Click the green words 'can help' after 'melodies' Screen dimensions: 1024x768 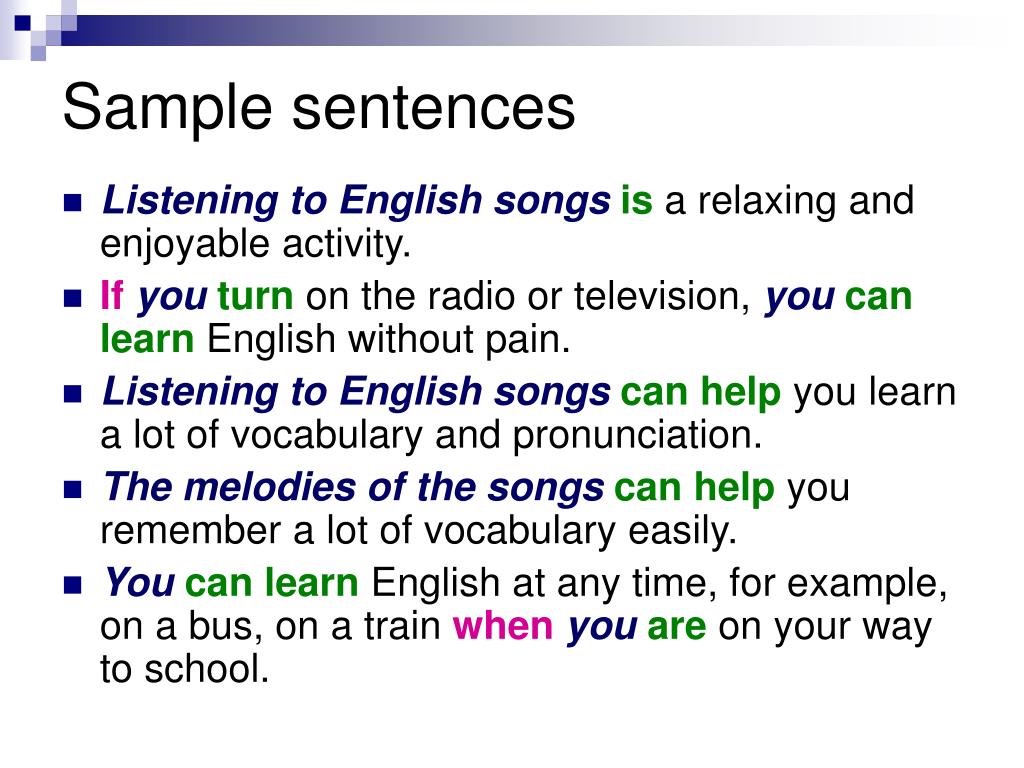tap(694, 487)
